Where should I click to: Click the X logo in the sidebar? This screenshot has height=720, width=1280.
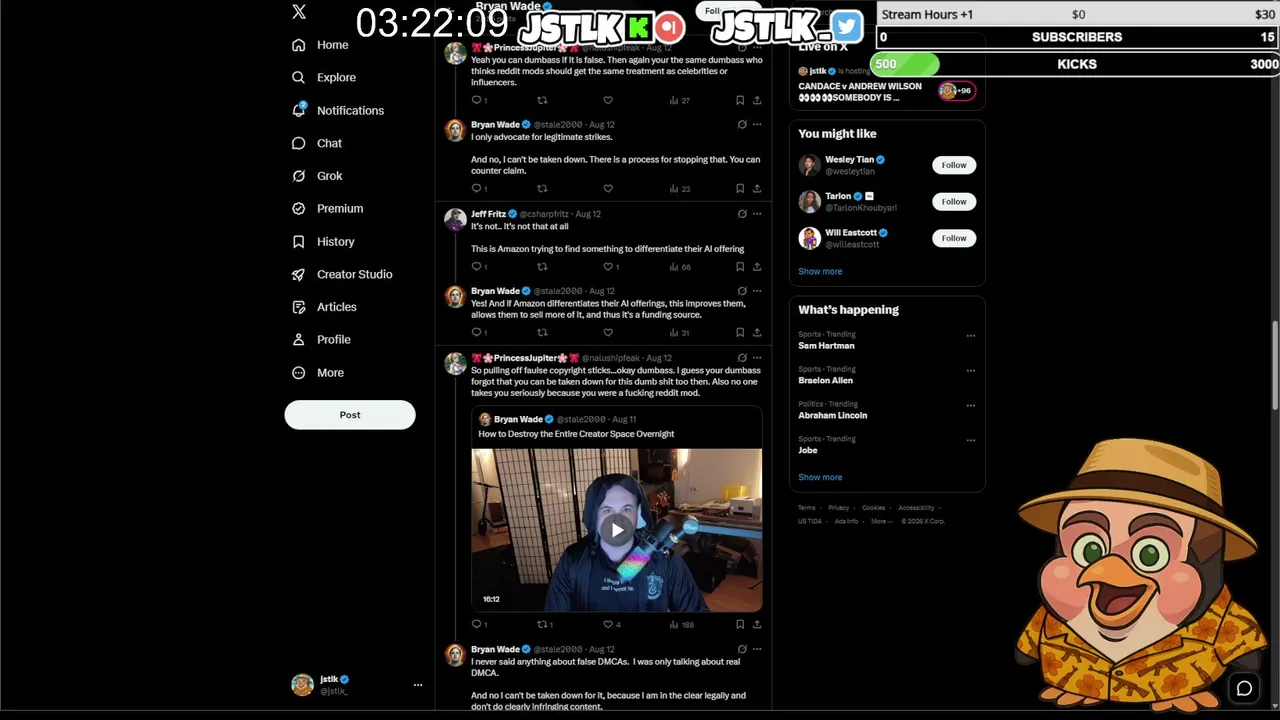click(x=298, y=12)
